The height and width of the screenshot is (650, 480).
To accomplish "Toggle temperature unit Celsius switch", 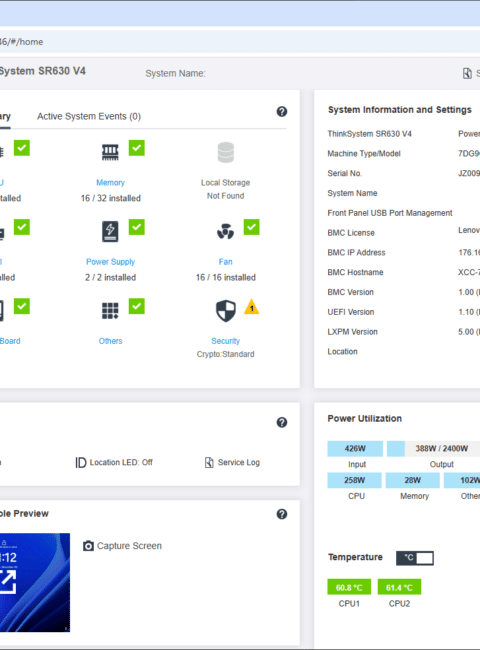I will [415, 558].
